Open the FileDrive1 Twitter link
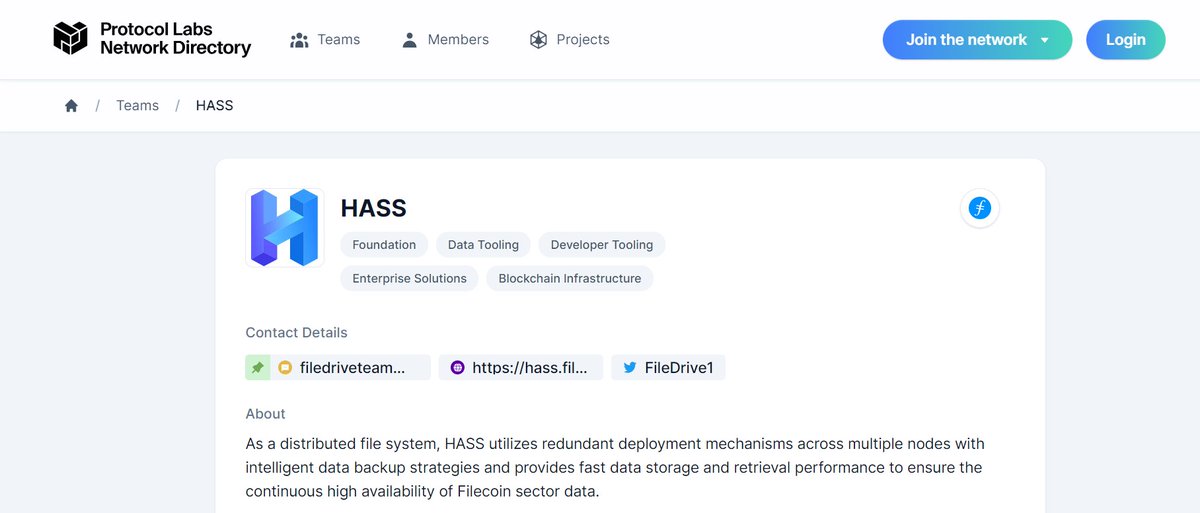 pyautogui.click(x=668, y=367)
